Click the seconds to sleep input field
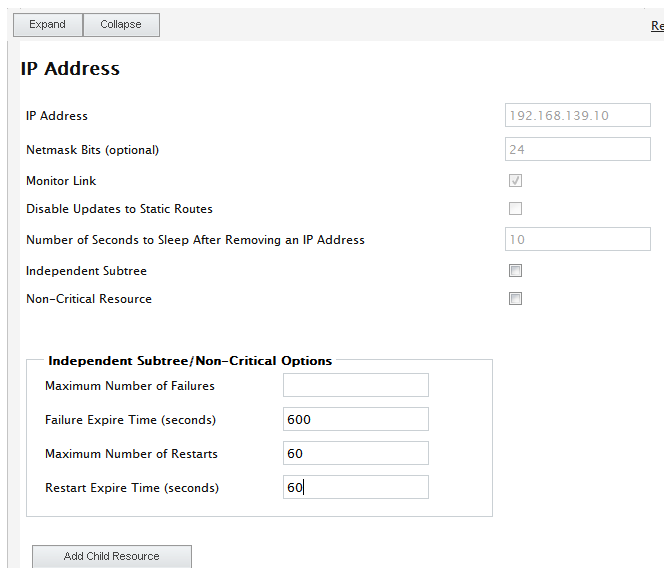This screenshot has width=664, height=568. 578,239
